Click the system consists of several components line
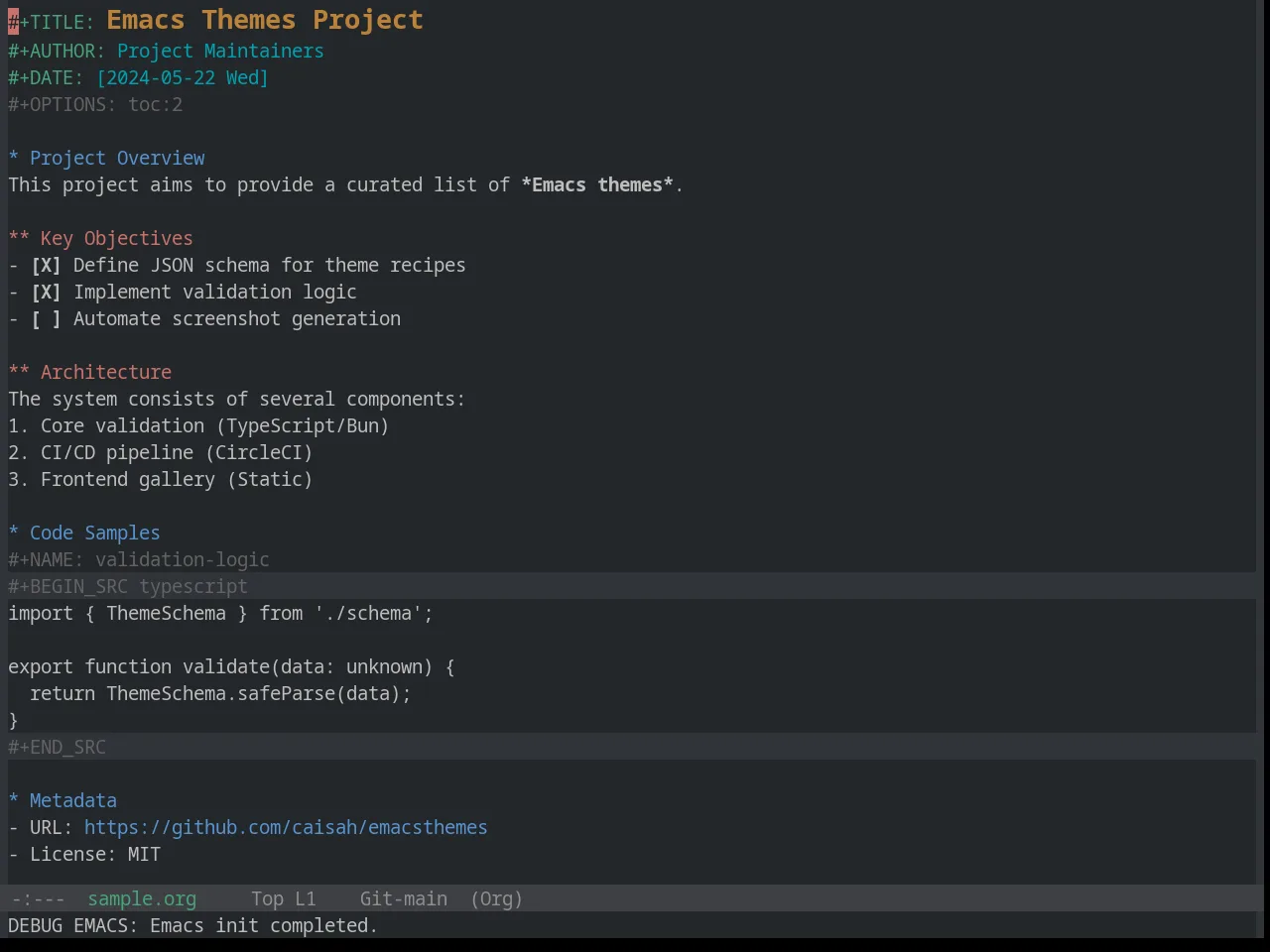1270x952 pixels. [236, 400]
